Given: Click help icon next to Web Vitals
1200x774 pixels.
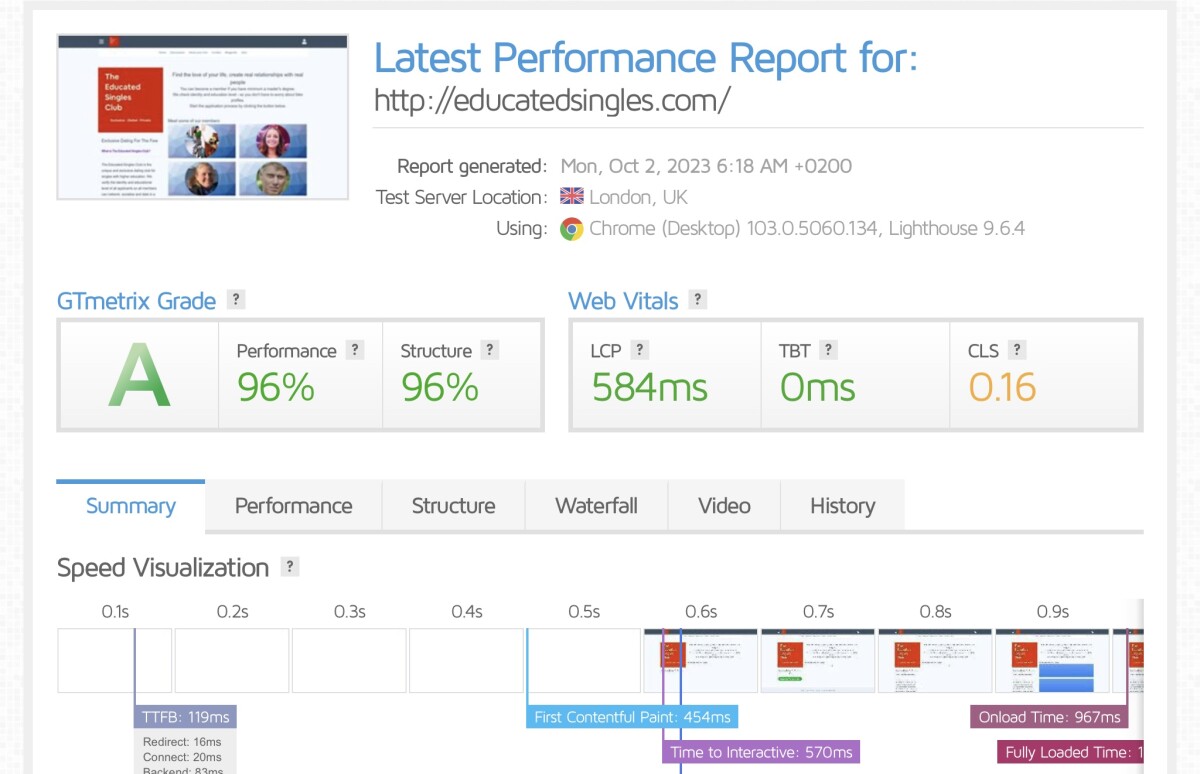Looking at the screenshot, I should 698,300.
